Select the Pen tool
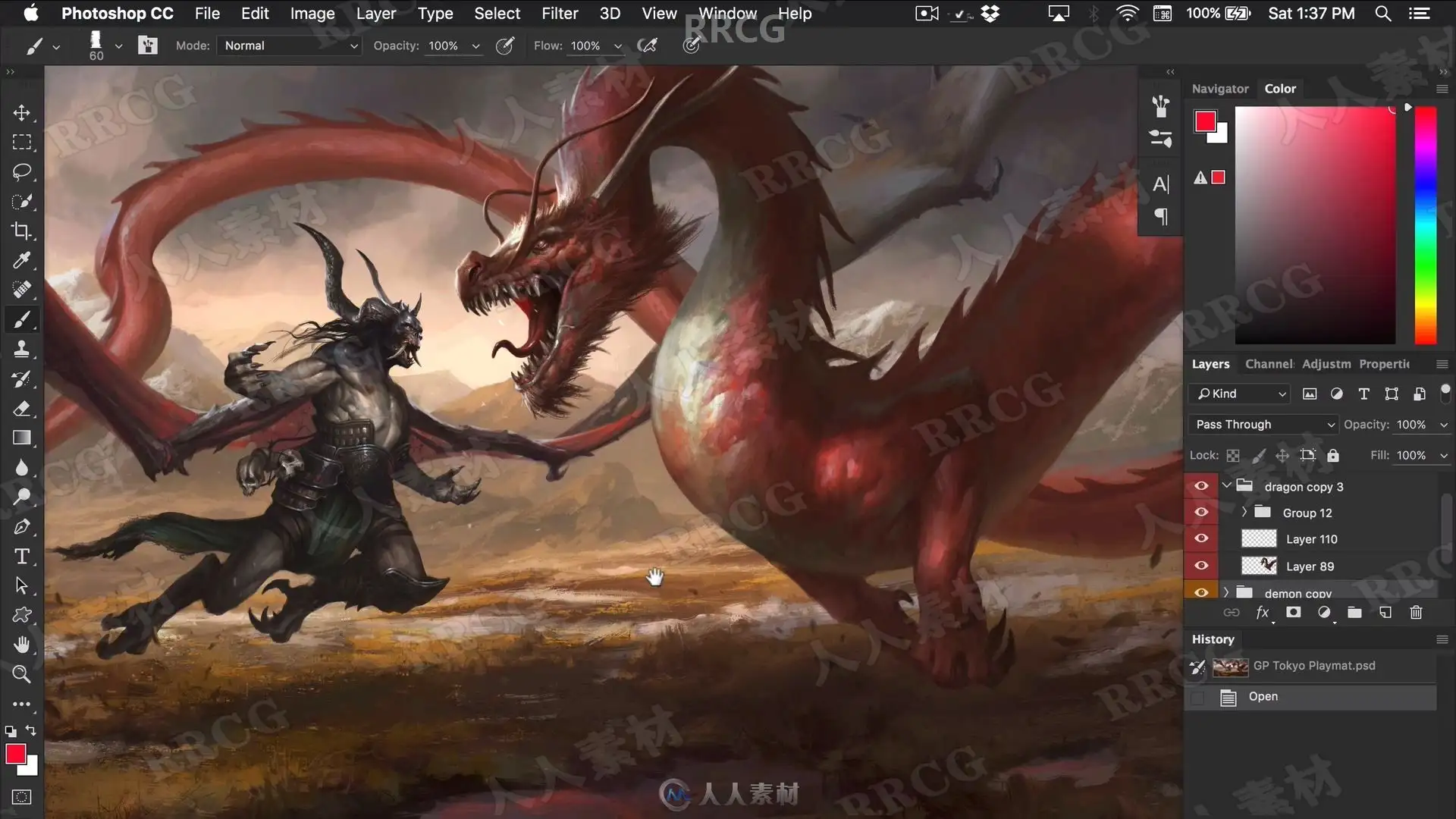Viewport: 1456px width, 819px height. 21,527
